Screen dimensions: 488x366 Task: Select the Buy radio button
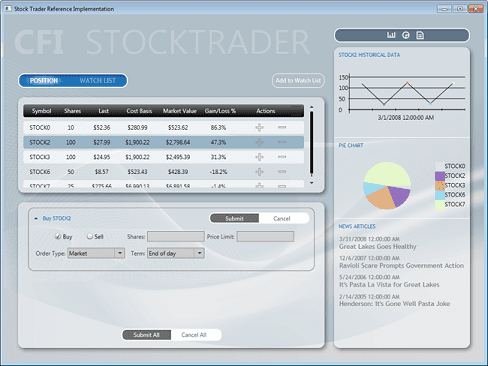coord(58,237)
